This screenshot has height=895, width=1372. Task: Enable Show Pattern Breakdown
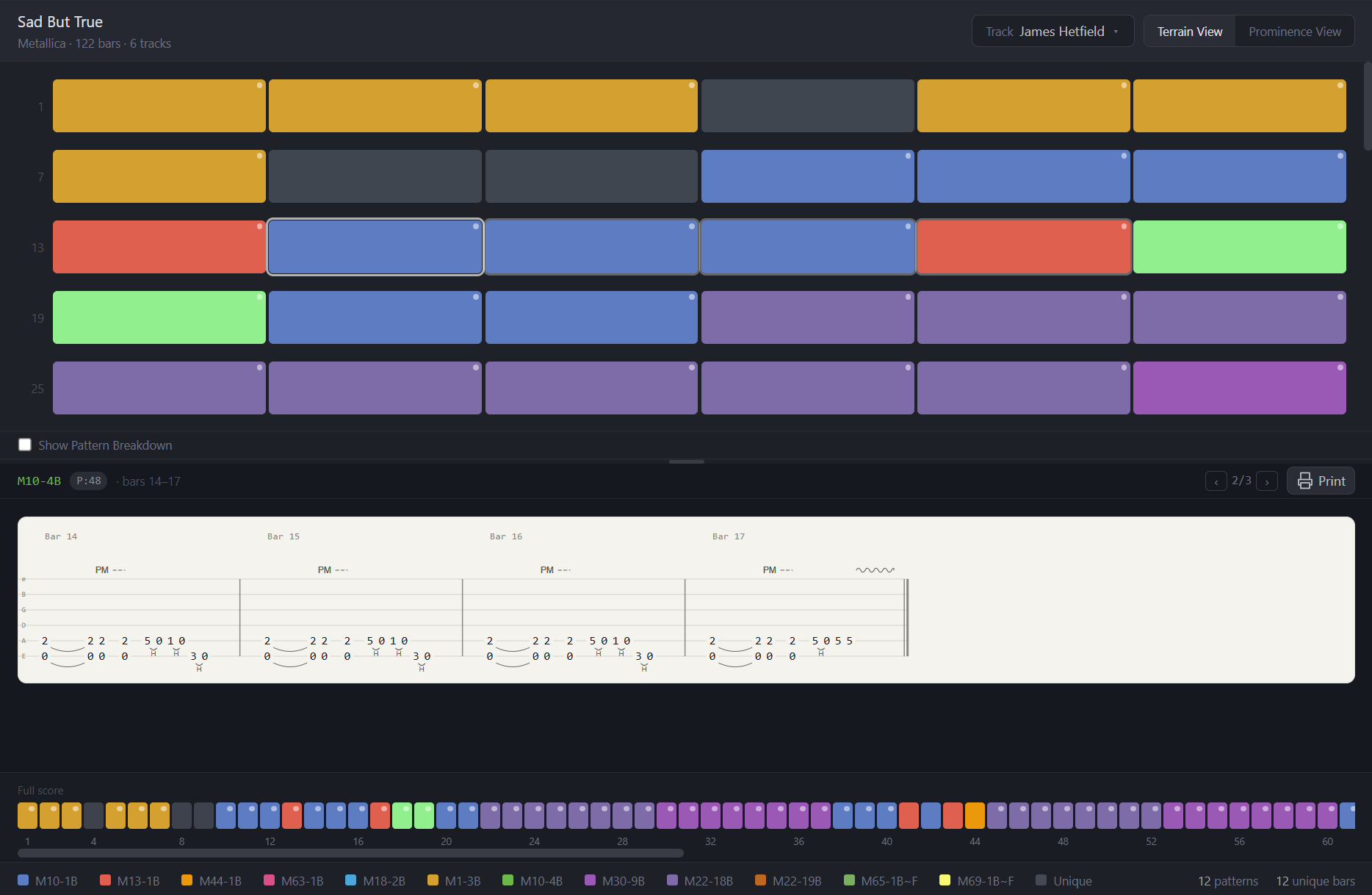coord(25,444)
